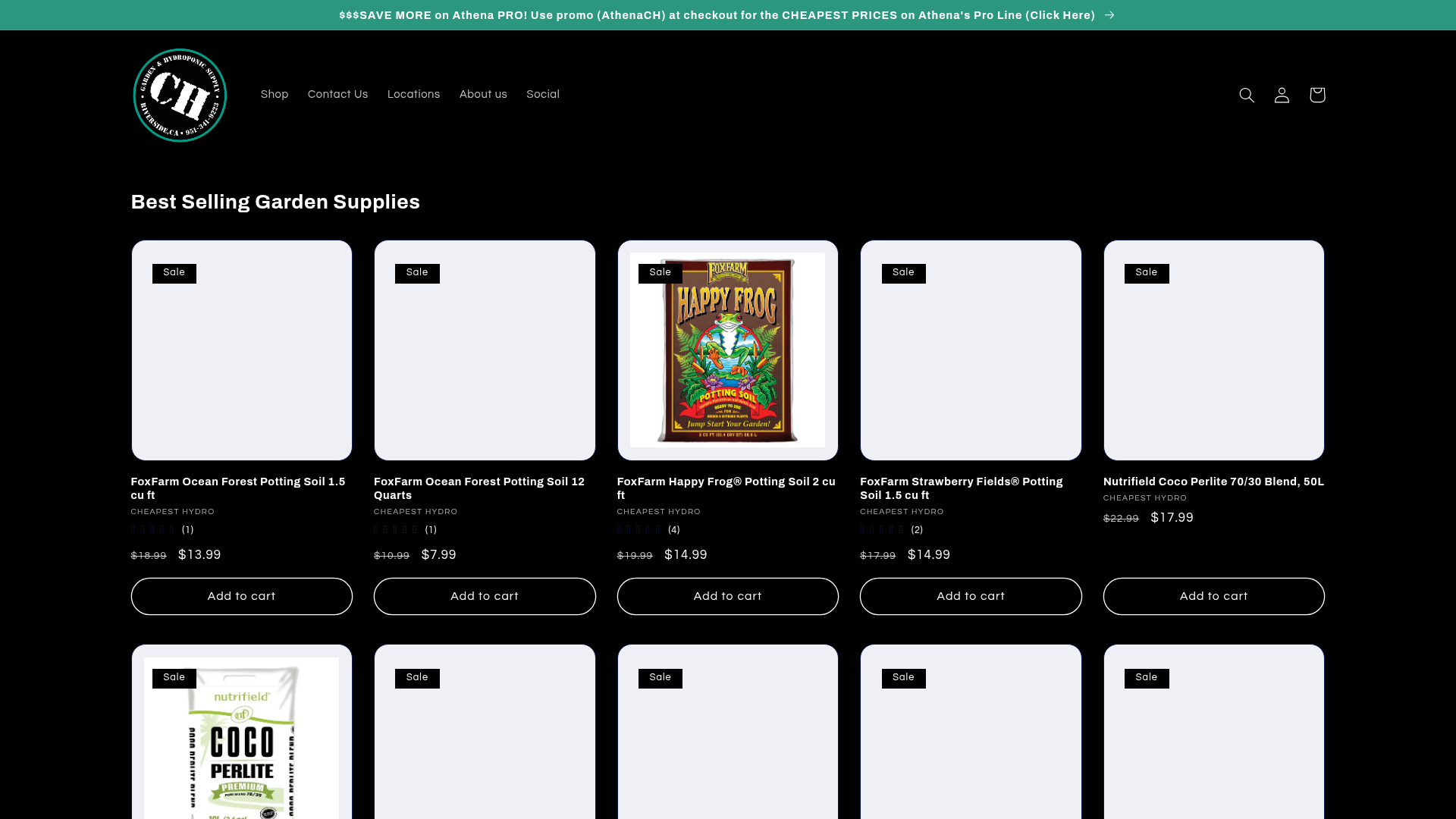Viewport: 1456px width, 819px height.
Task: Add FoxFarm Ocean Forest 12 Quarts to cart
Action: [485, 597]
